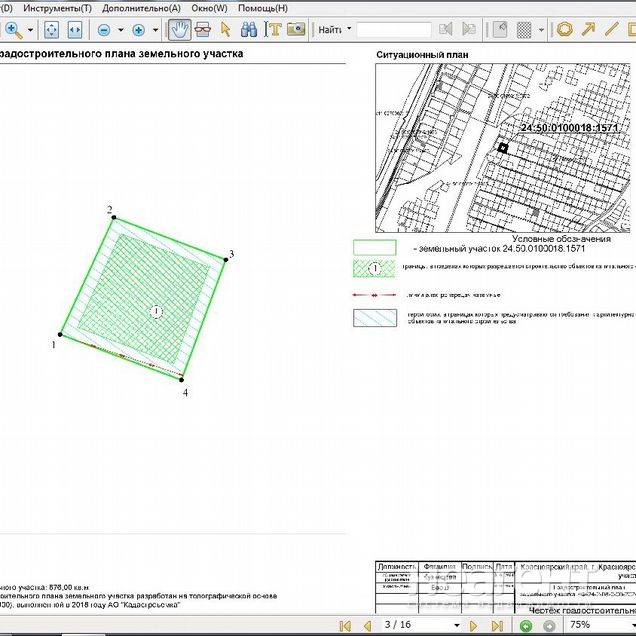
Task: Click the fit width icon
Action: pos(75,30)
